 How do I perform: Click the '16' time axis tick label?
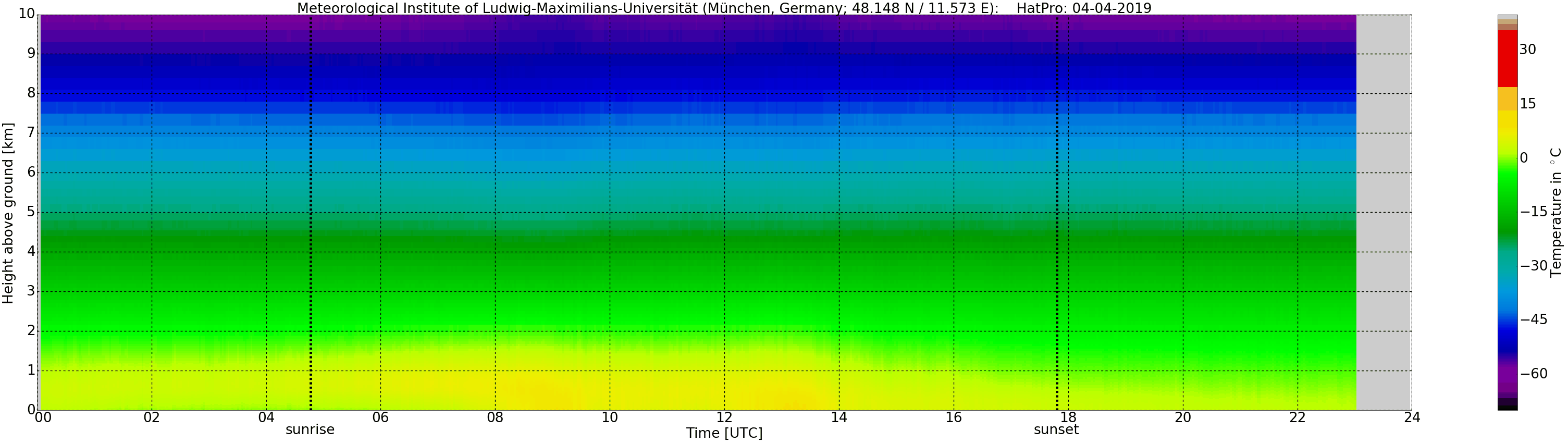pyautogui.click(x=953, y=417)
